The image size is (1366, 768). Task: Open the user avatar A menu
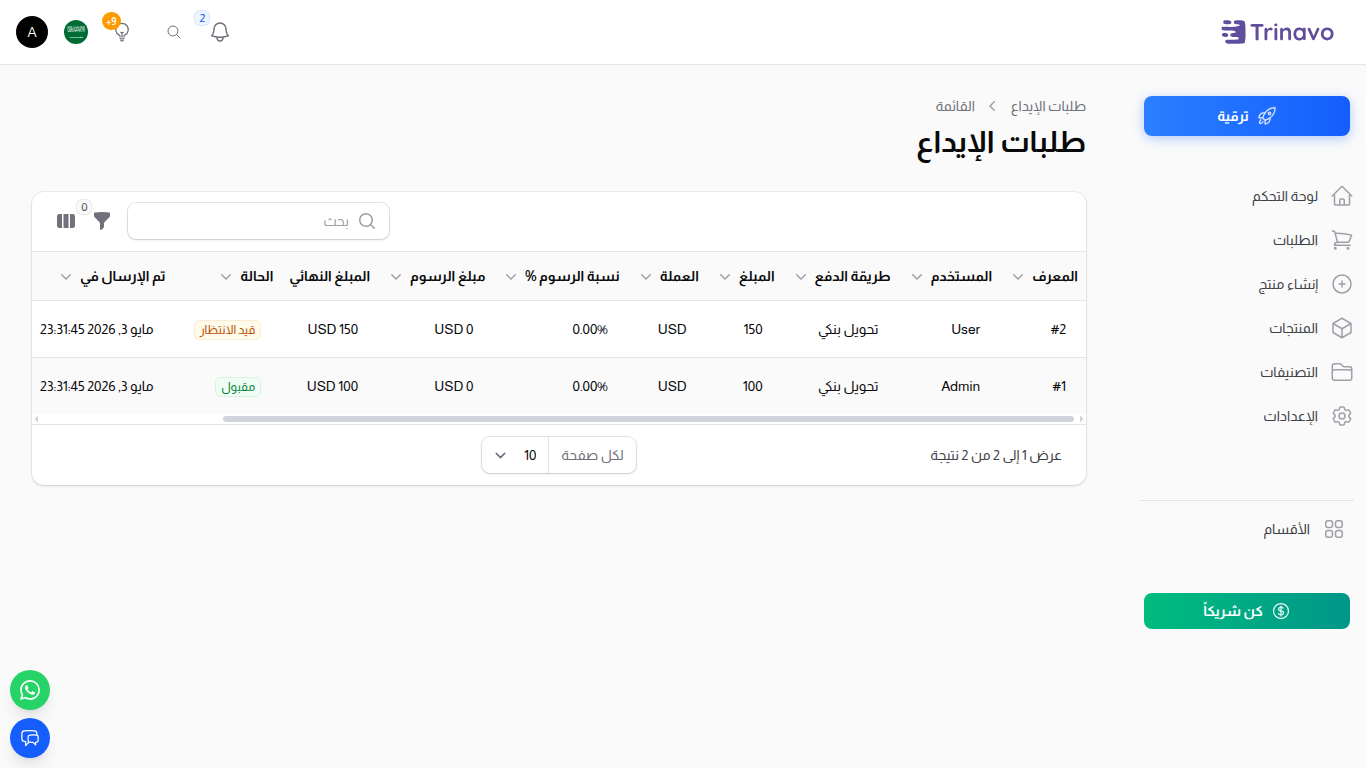32,32
